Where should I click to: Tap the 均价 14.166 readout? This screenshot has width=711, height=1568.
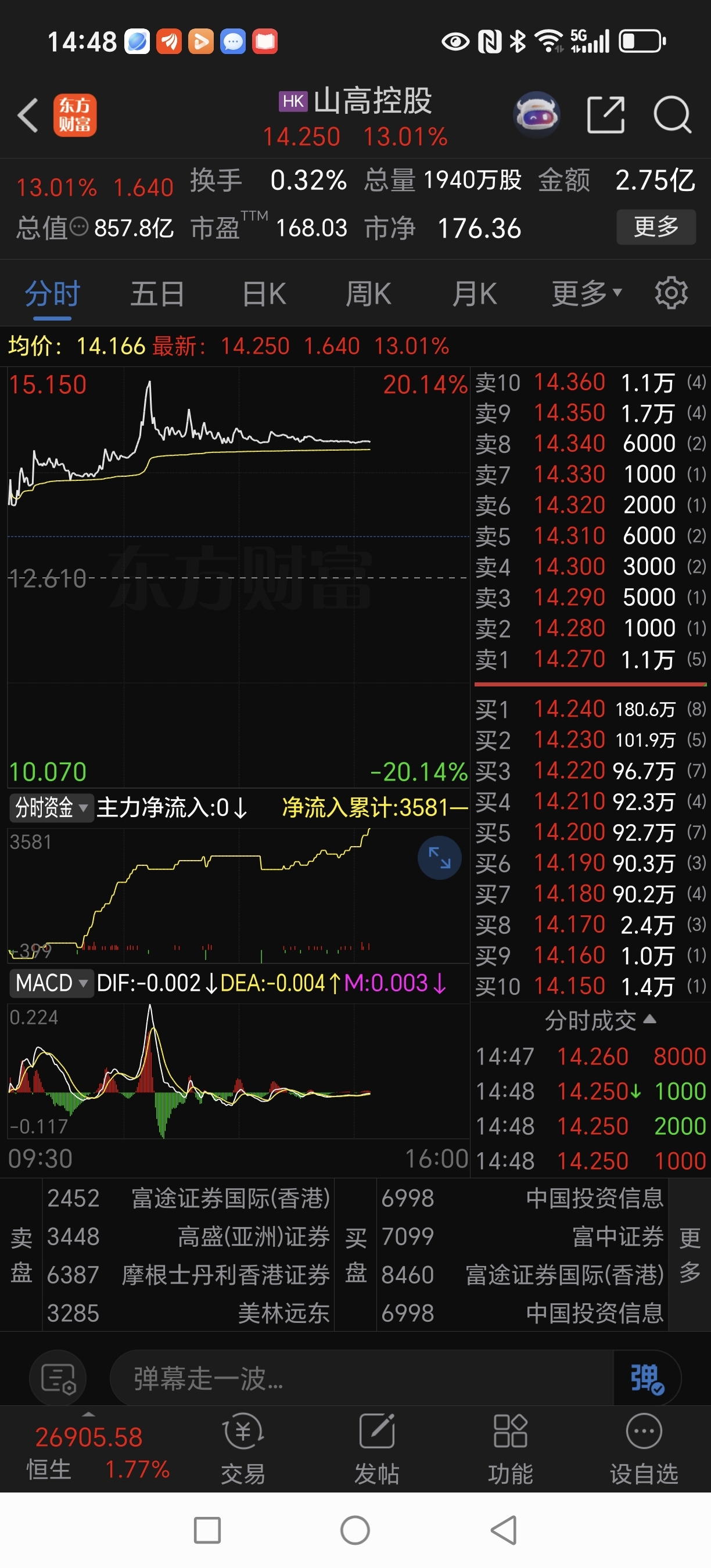pyautogui.click(x=77, y=346)
